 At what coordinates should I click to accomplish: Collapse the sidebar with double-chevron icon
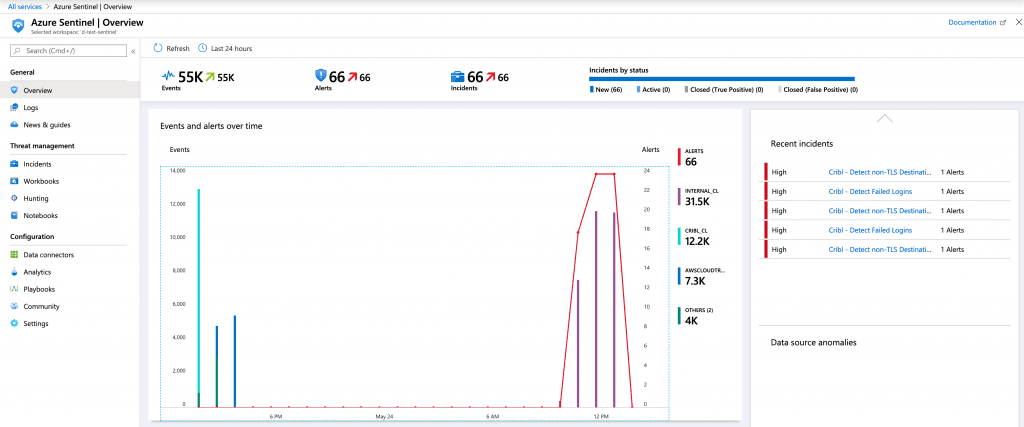[134, 50]
